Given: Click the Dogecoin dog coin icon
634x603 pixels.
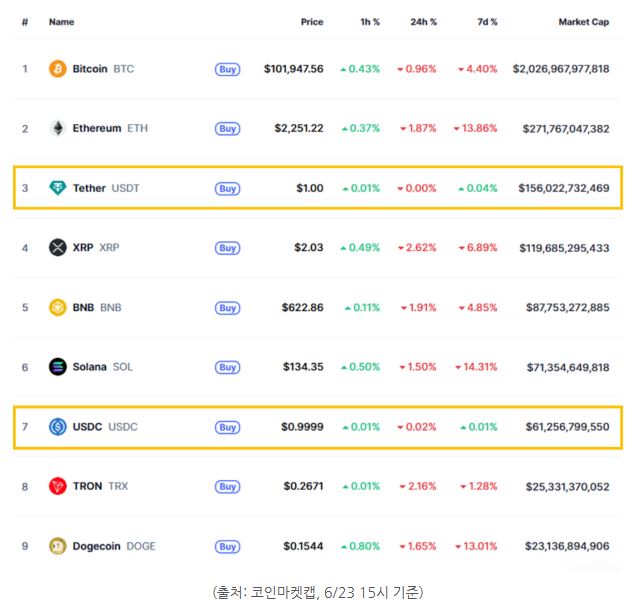Looking at the screenshot, I should [x=57, y=546].
